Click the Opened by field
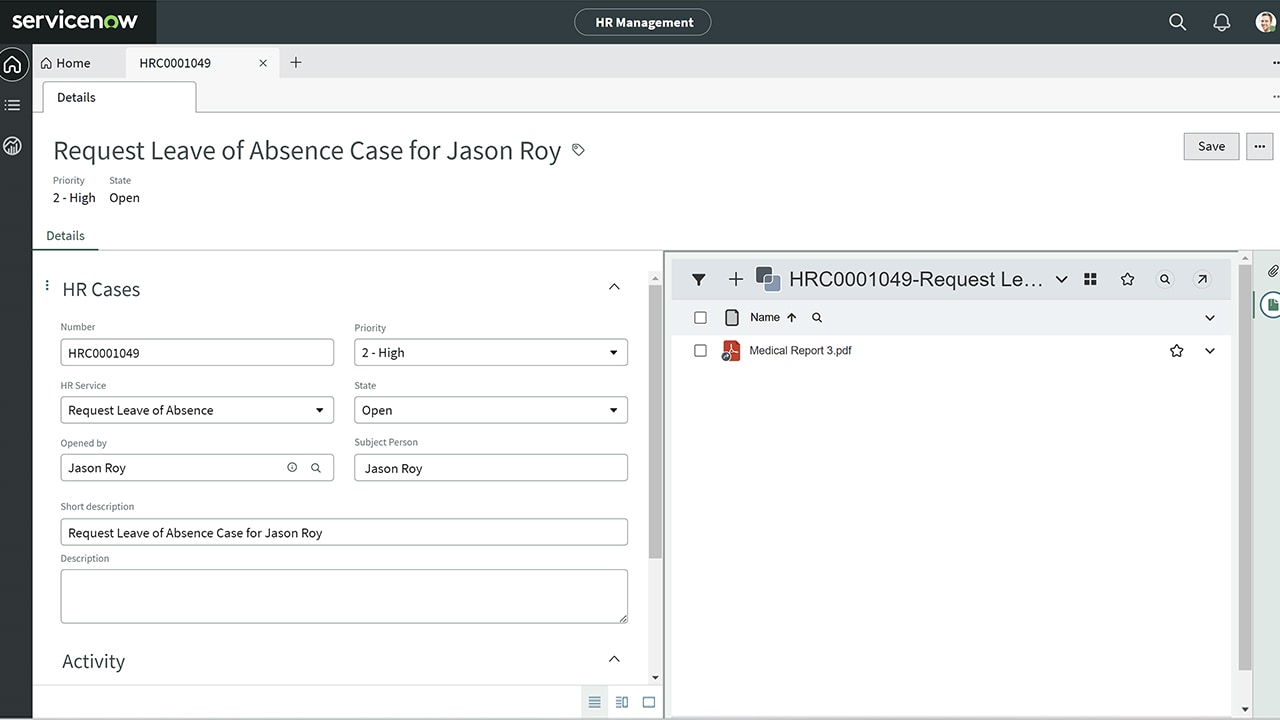 [197, 468]
